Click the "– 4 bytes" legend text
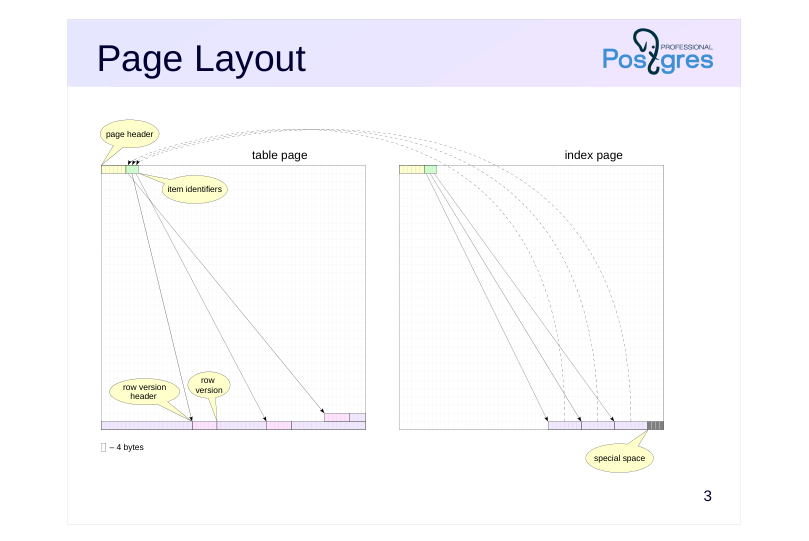Image resolution: width=809 pixels, height=541 pixels. (126, 447)
